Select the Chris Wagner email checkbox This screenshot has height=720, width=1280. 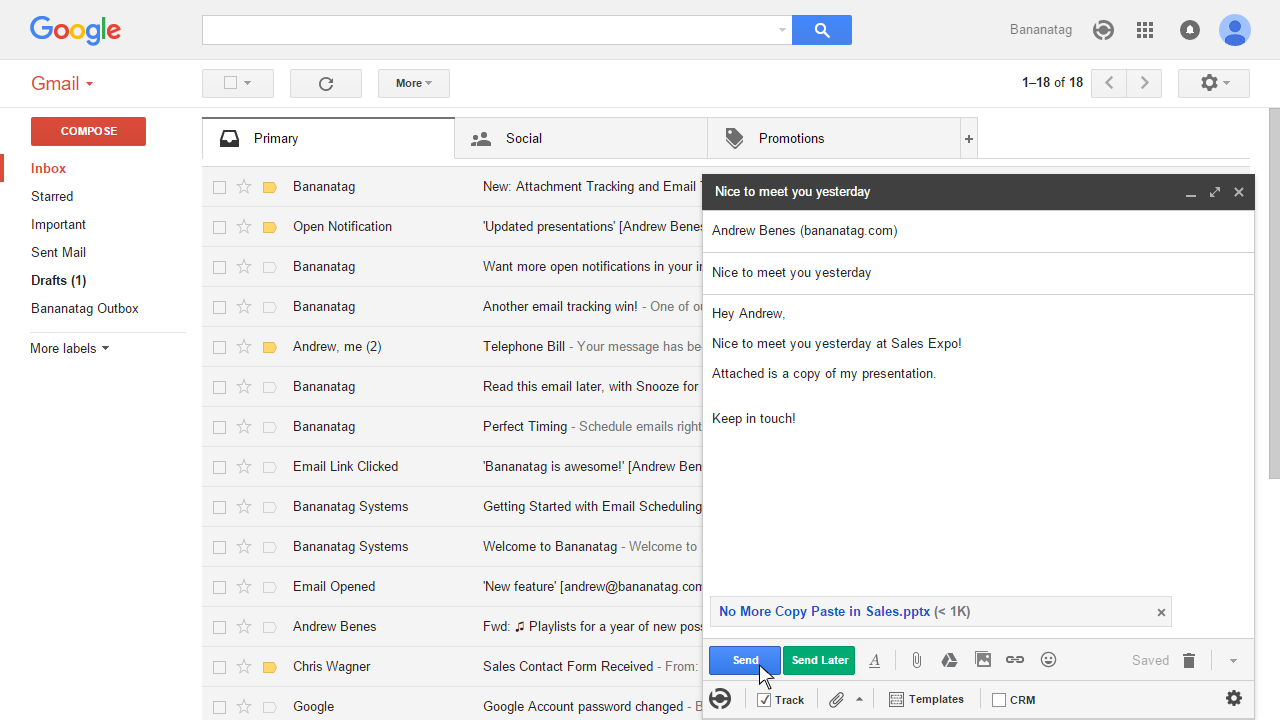click(x=219, y=667)
